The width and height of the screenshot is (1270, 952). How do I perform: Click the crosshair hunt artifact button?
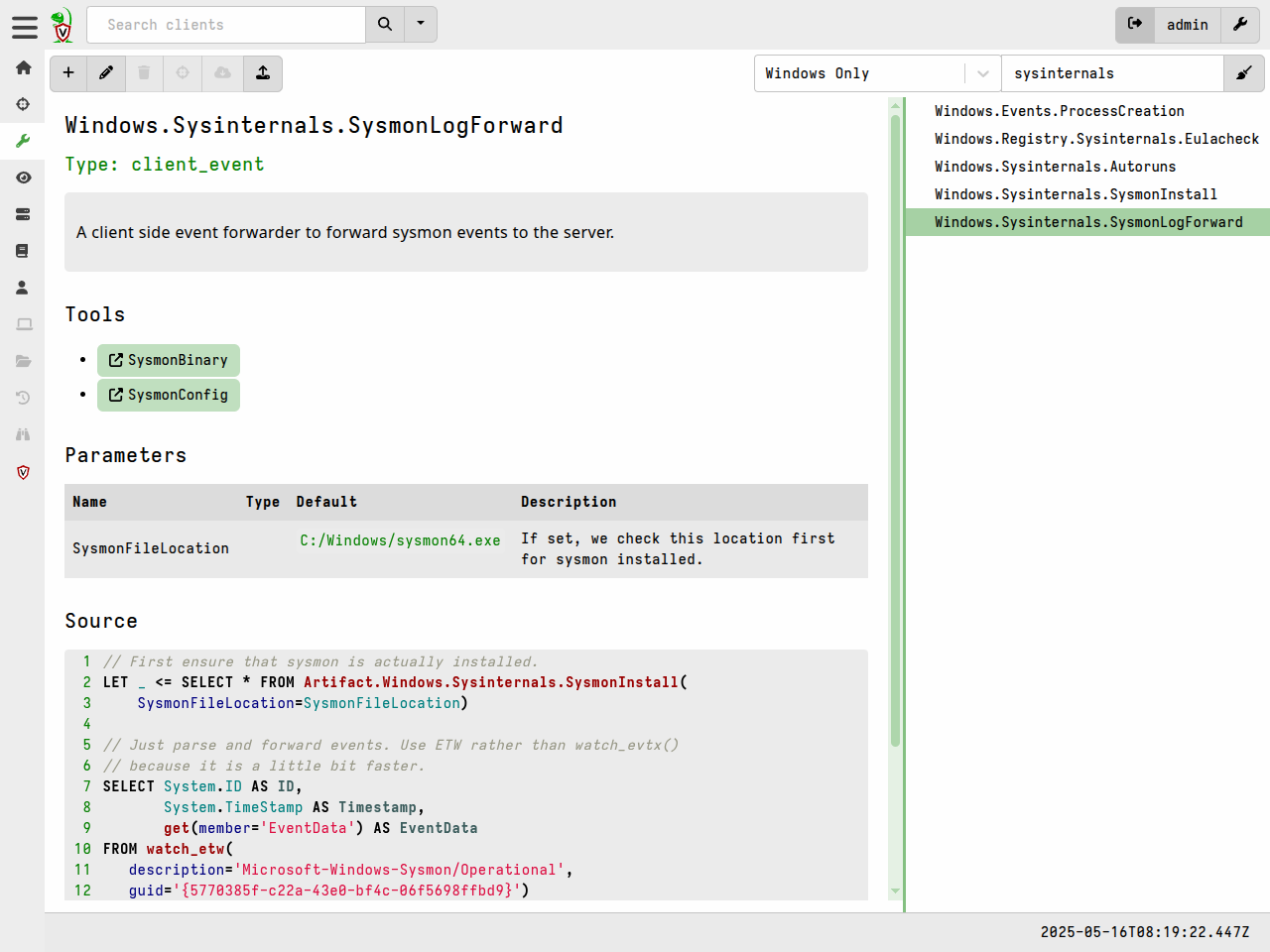coord(183,73)
